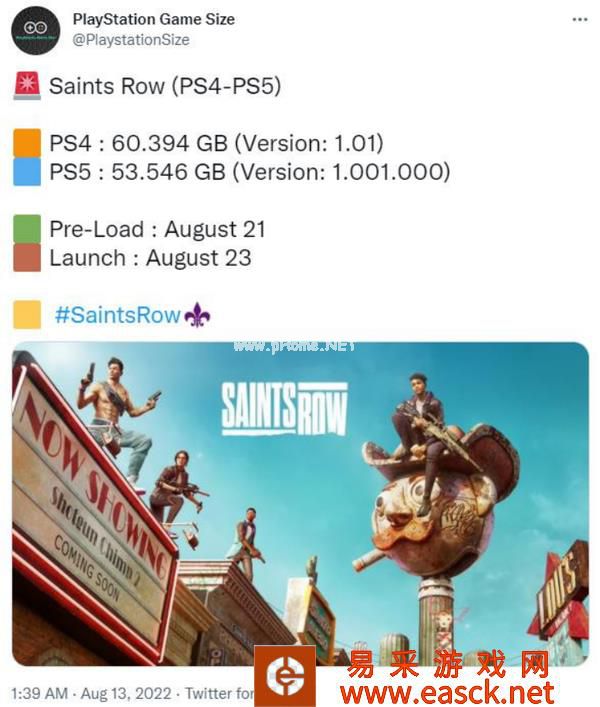Click the orange easck logo icon
The width and height of the screenshot is (600, 707).
tap(285, 676)
